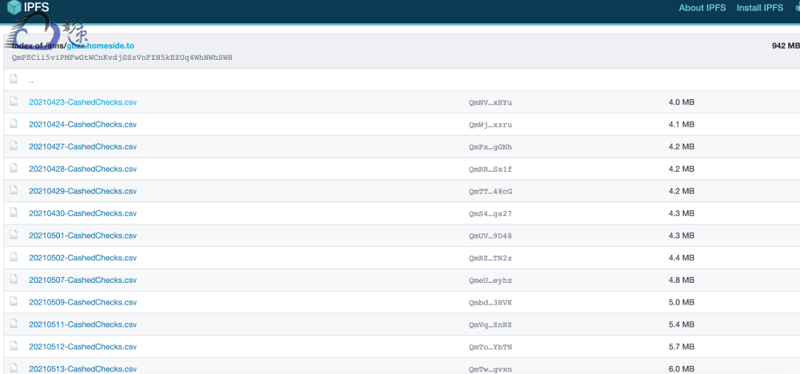This screenshot has height=374, width=800.
Task: Click the 4.8 MB size value
Action: pyautogui.click(x=681, y=280)
